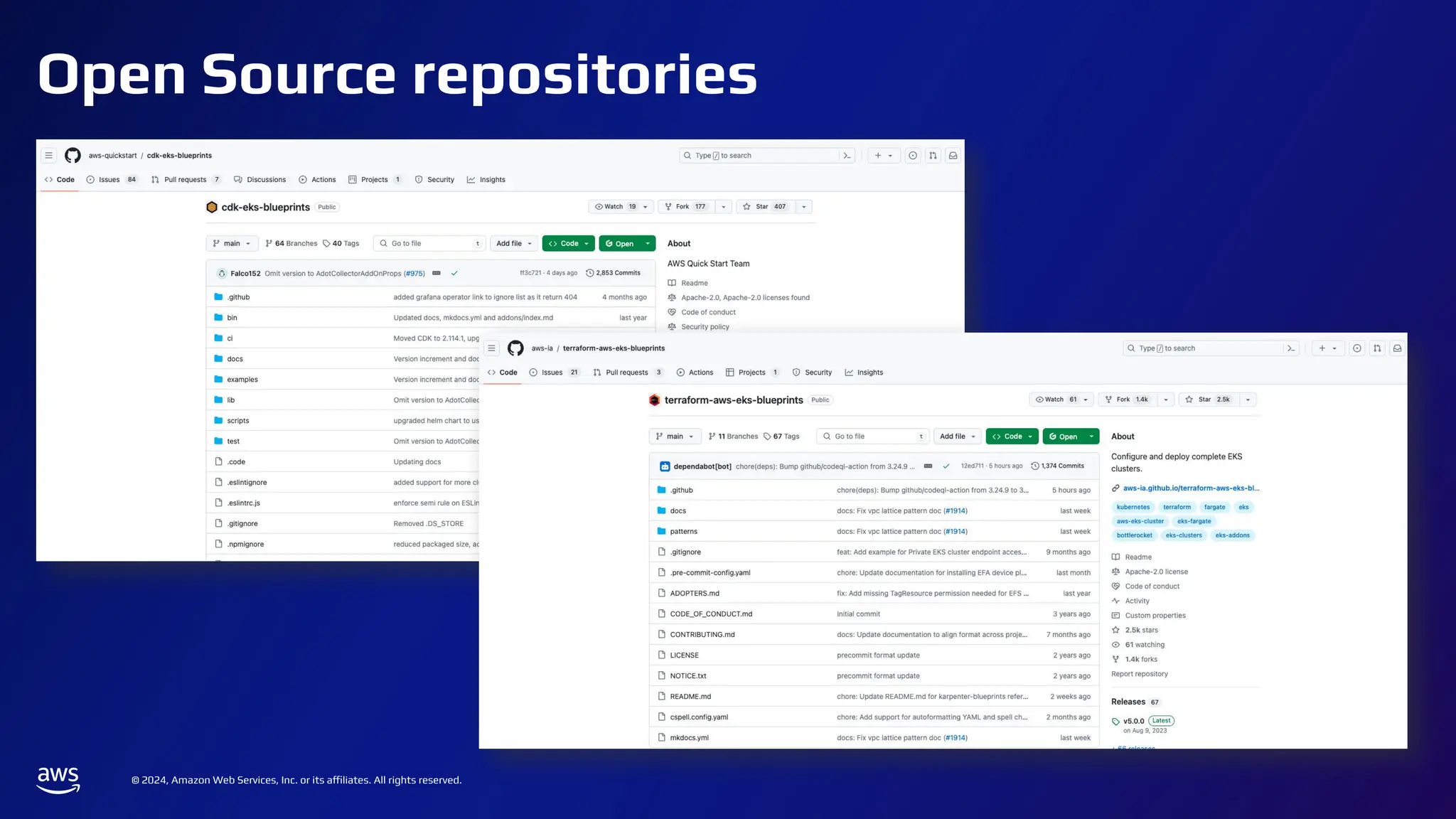Switch to Issues tab in cdk repository
This screenshot has width=1456, height=819.
(x=112, y=180)
